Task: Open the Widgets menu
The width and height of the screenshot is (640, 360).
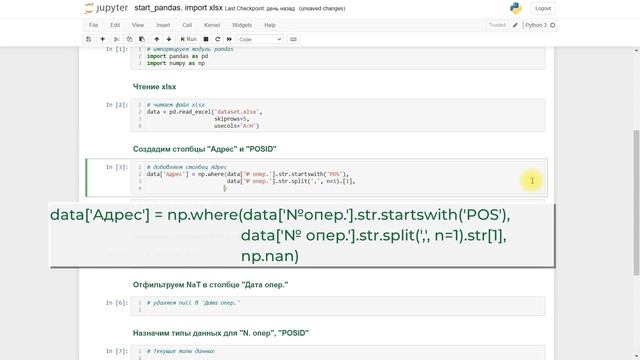Action: [x=242, y=25]
